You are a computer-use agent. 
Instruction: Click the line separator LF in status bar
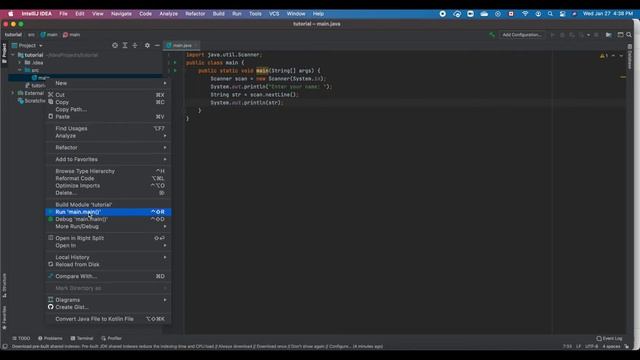click(578, 347)
